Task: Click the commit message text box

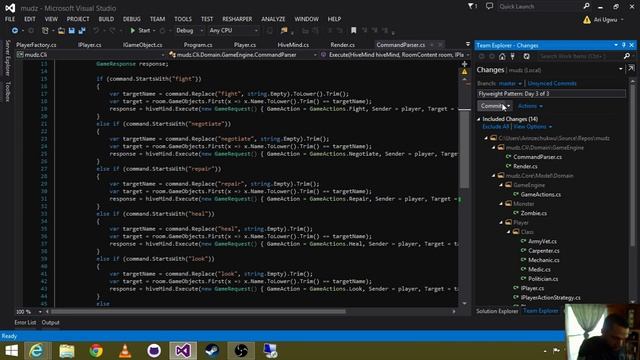Action: point(551,94)
